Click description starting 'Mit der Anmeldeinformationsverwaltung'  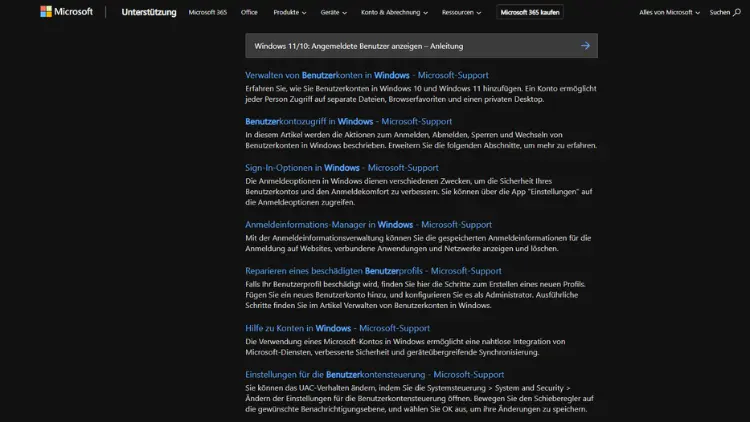point(419,243)
